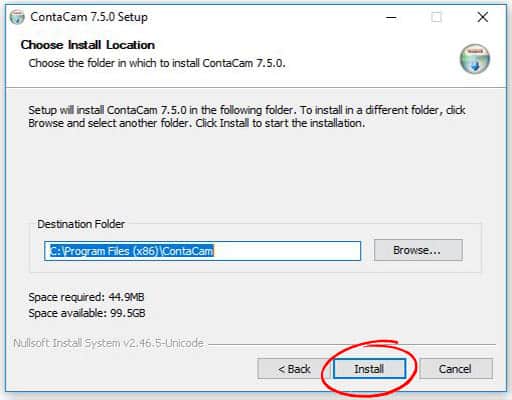
Task: Minimize the ContaCam Setup window
Action: point(391,17)
